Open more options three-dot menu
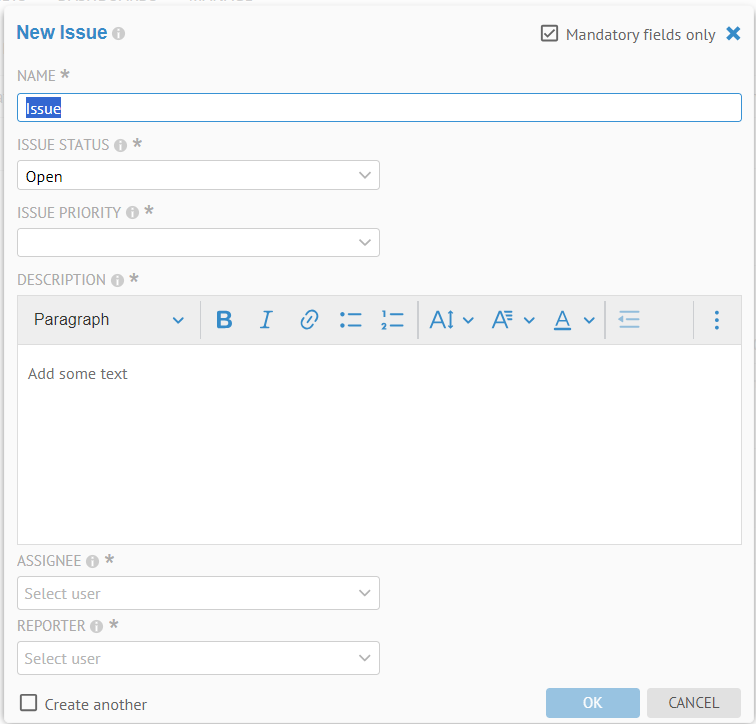The height and width of the screenshot is (724, 756). (x=716, y=320)
